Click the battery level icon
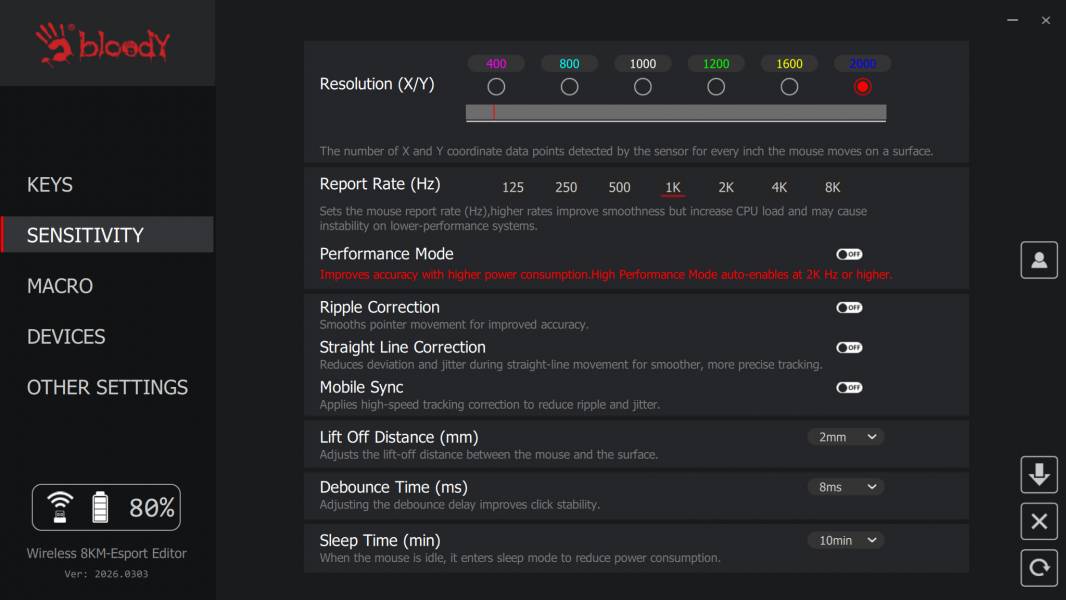 (100, 507)
